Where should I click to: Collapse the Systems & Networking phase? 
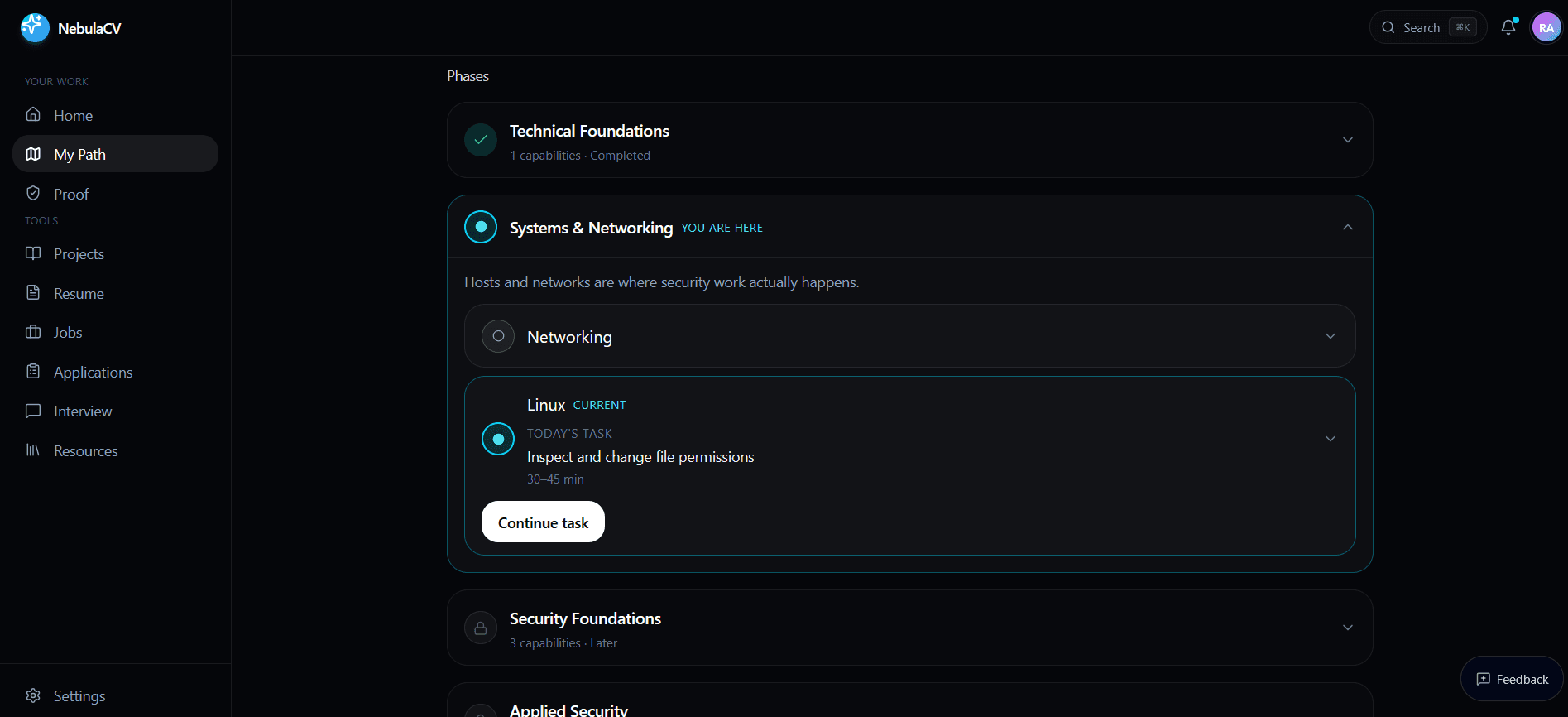(x=1348, y=227)
